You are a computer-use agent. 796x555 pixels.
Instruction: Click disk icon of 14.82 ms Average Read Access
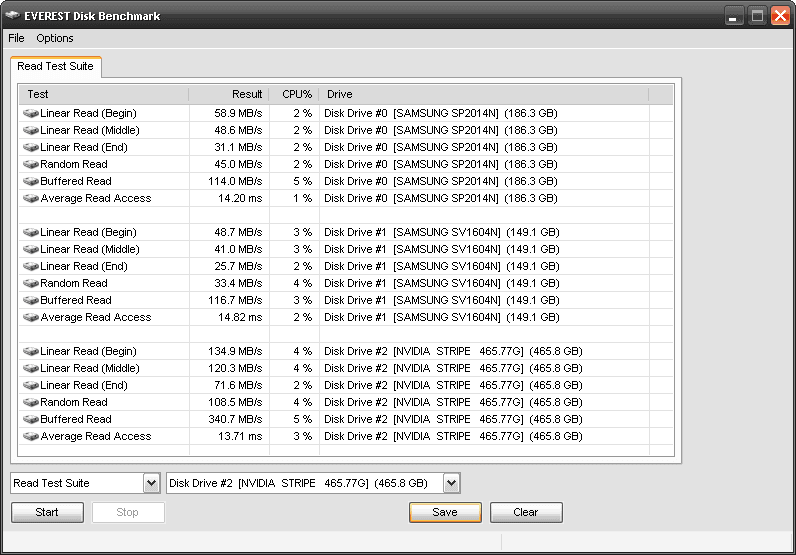pos(31,317)
